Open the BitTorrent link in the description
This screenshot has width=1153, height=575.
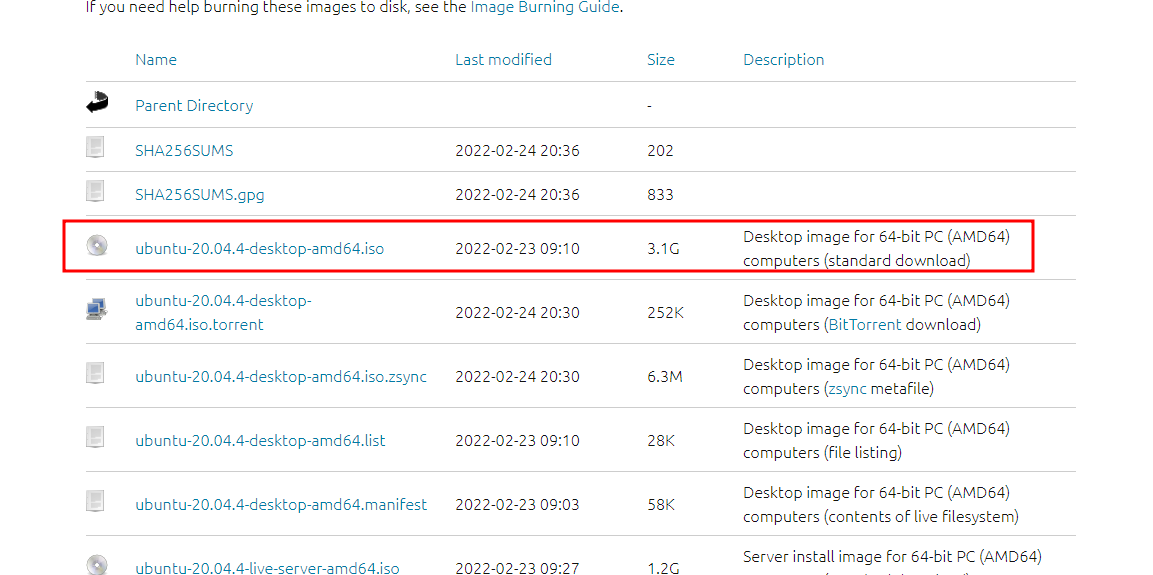pyautogui.click(x=865, y=324)
